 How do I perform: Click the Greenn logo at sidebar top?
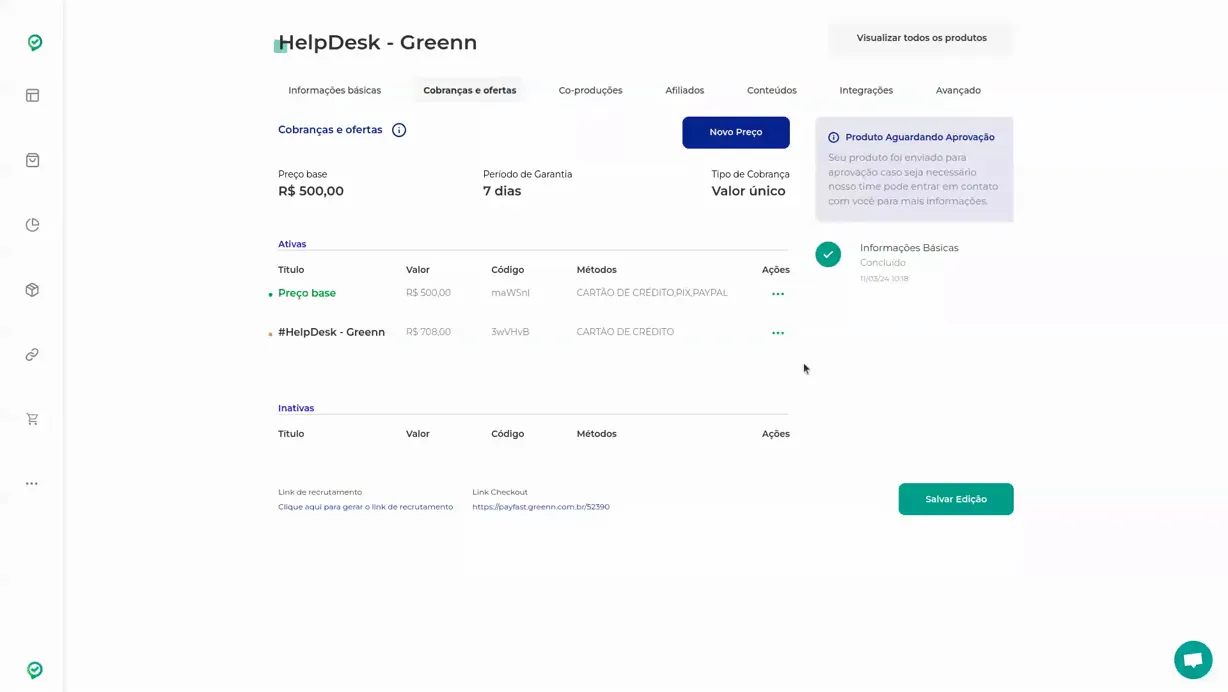click(x=35, y=42)
